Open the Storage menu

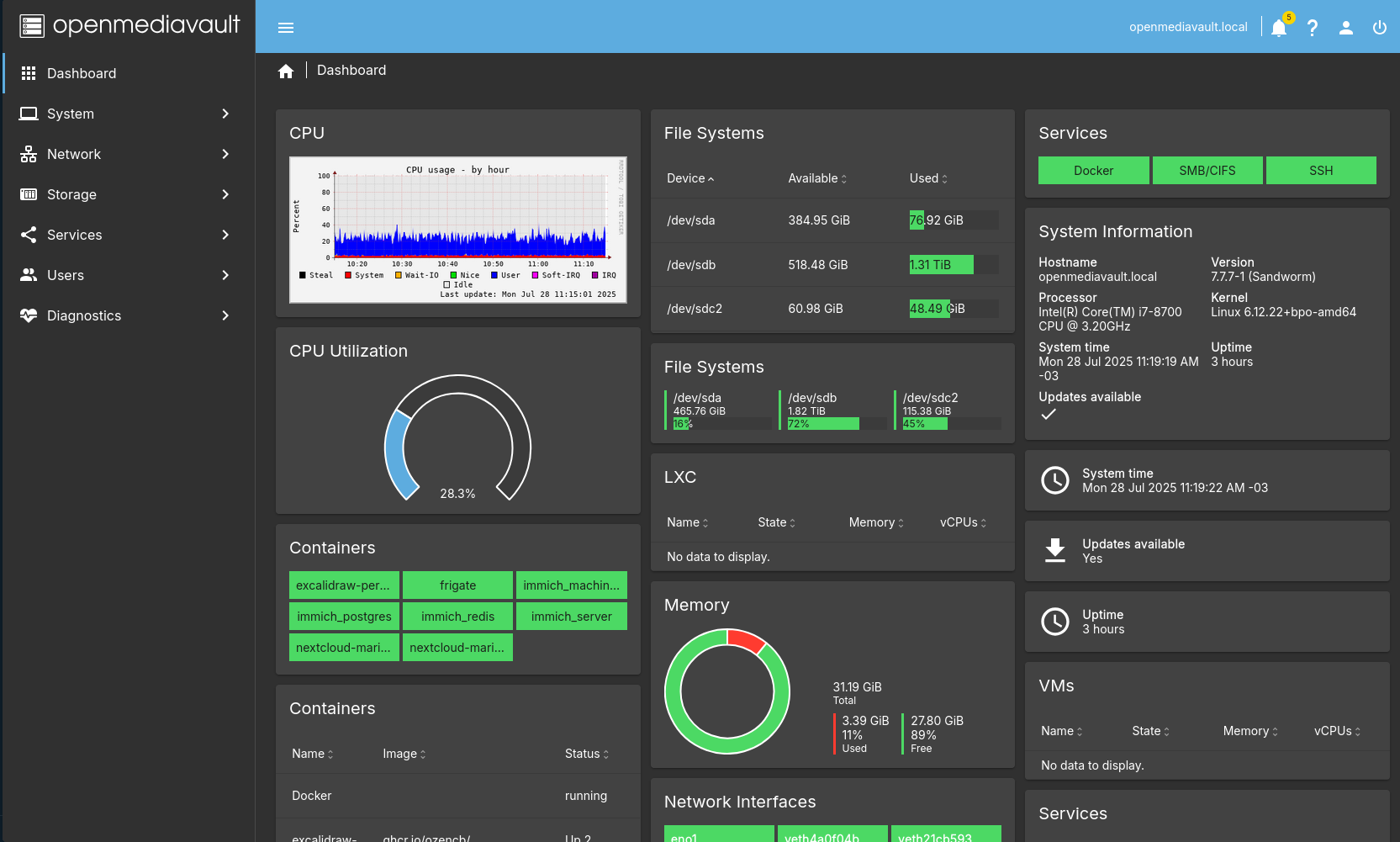pos(129,194)
